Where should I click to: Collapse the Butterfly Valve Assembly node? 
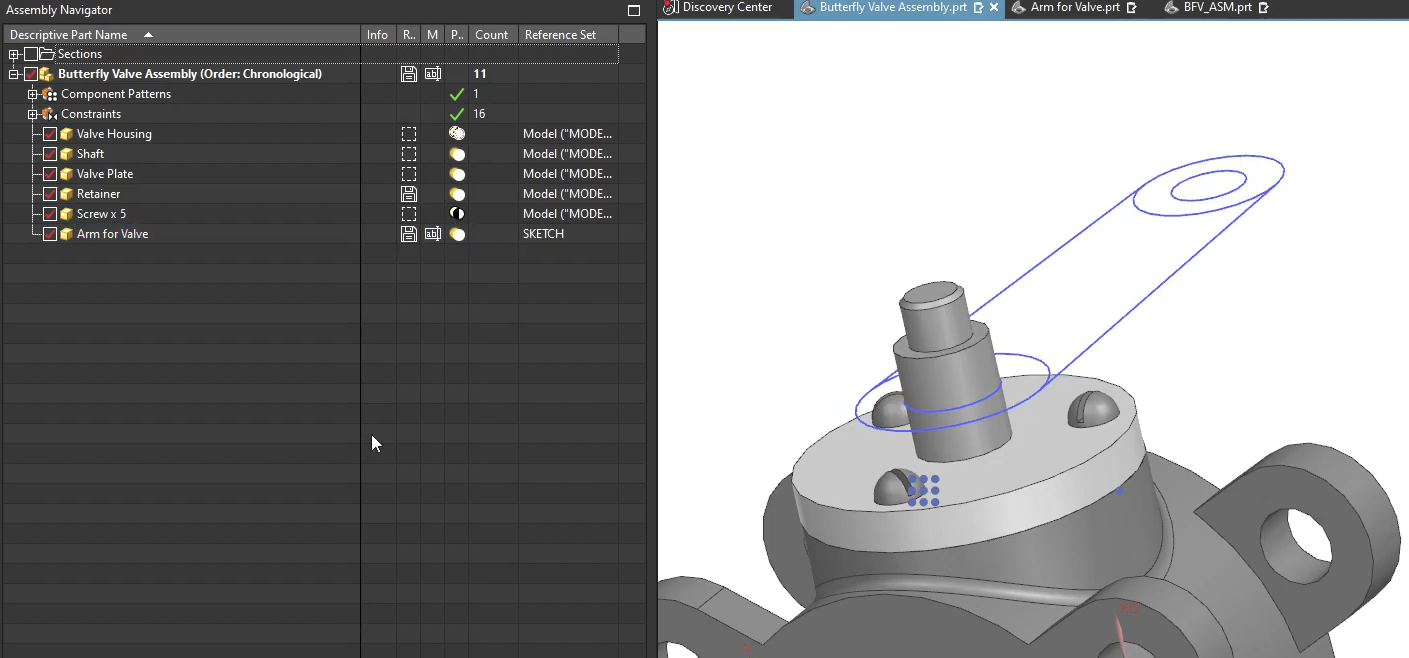14,74
